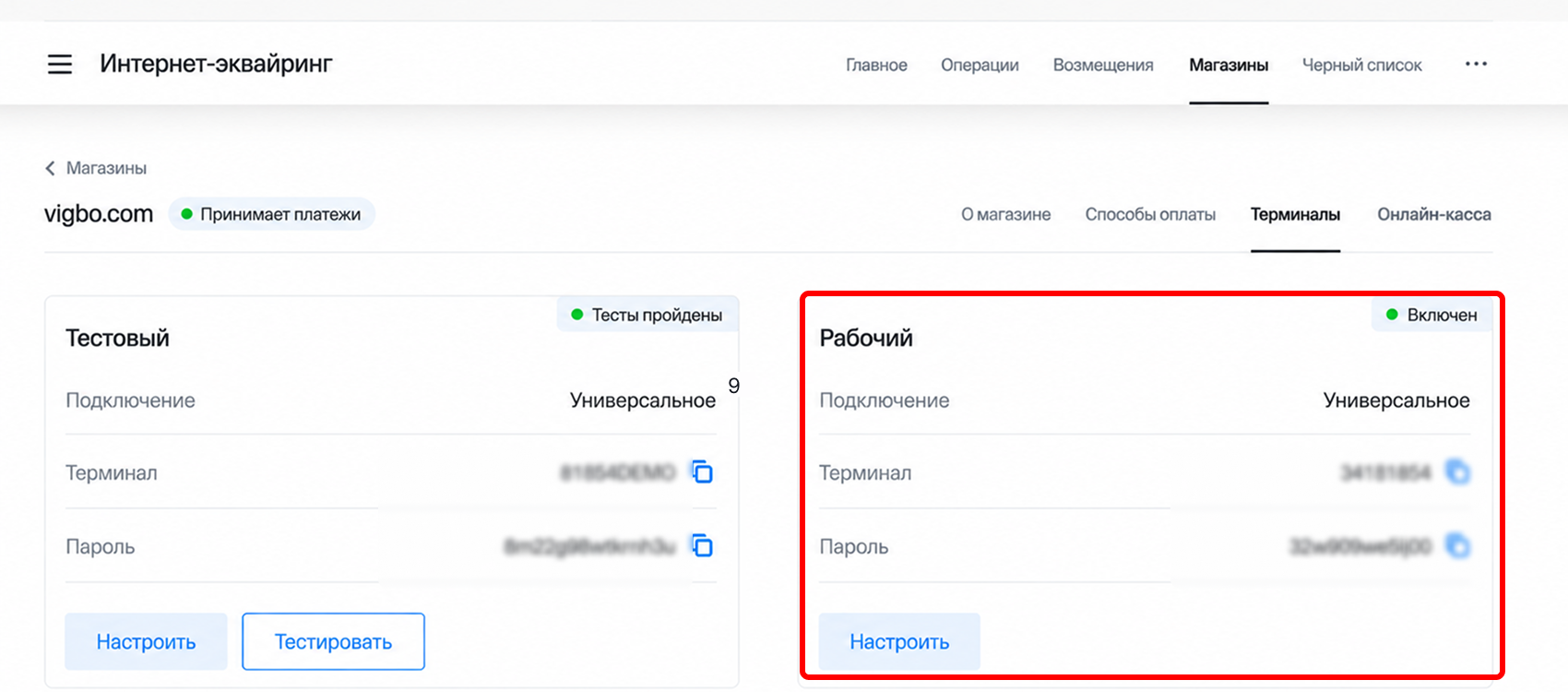Click the Подключение label in Рабочий card
Screen dimensions: 1568x692
click(885, 400)
